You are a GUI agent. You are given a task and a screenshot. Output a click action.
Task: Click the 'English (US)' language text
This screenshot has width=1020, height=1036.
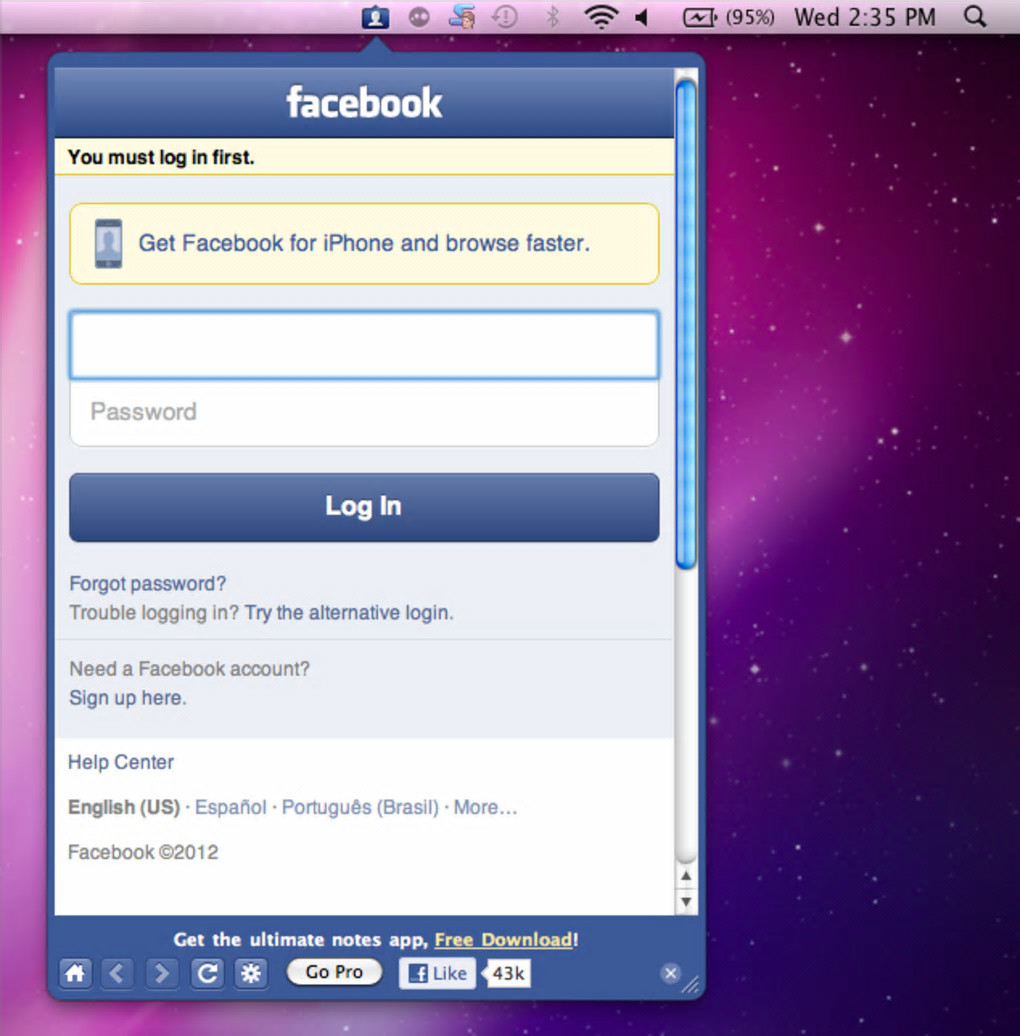coord(124,807)
